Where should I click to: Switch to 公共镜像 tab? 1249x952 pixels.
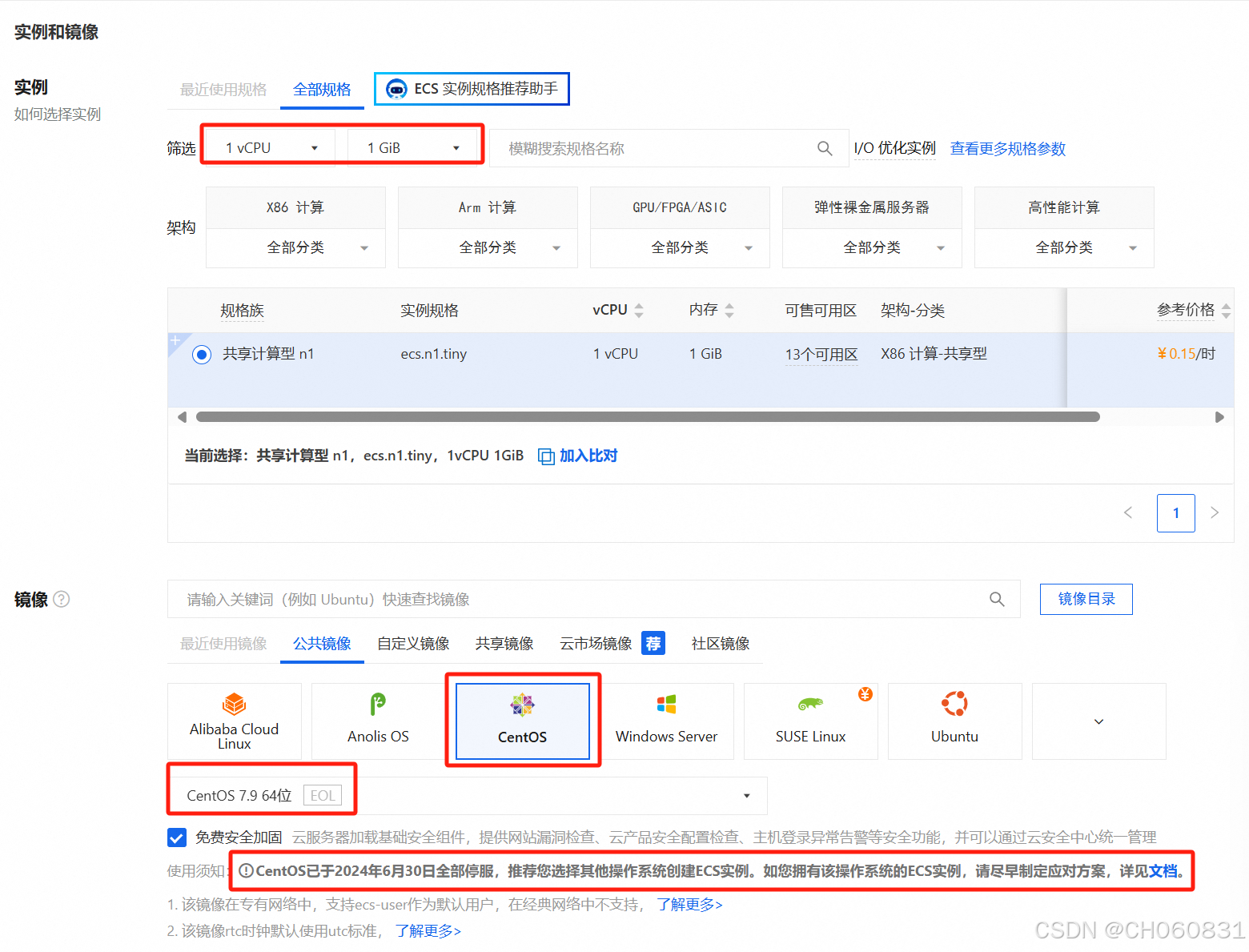[x=322, y=644]
